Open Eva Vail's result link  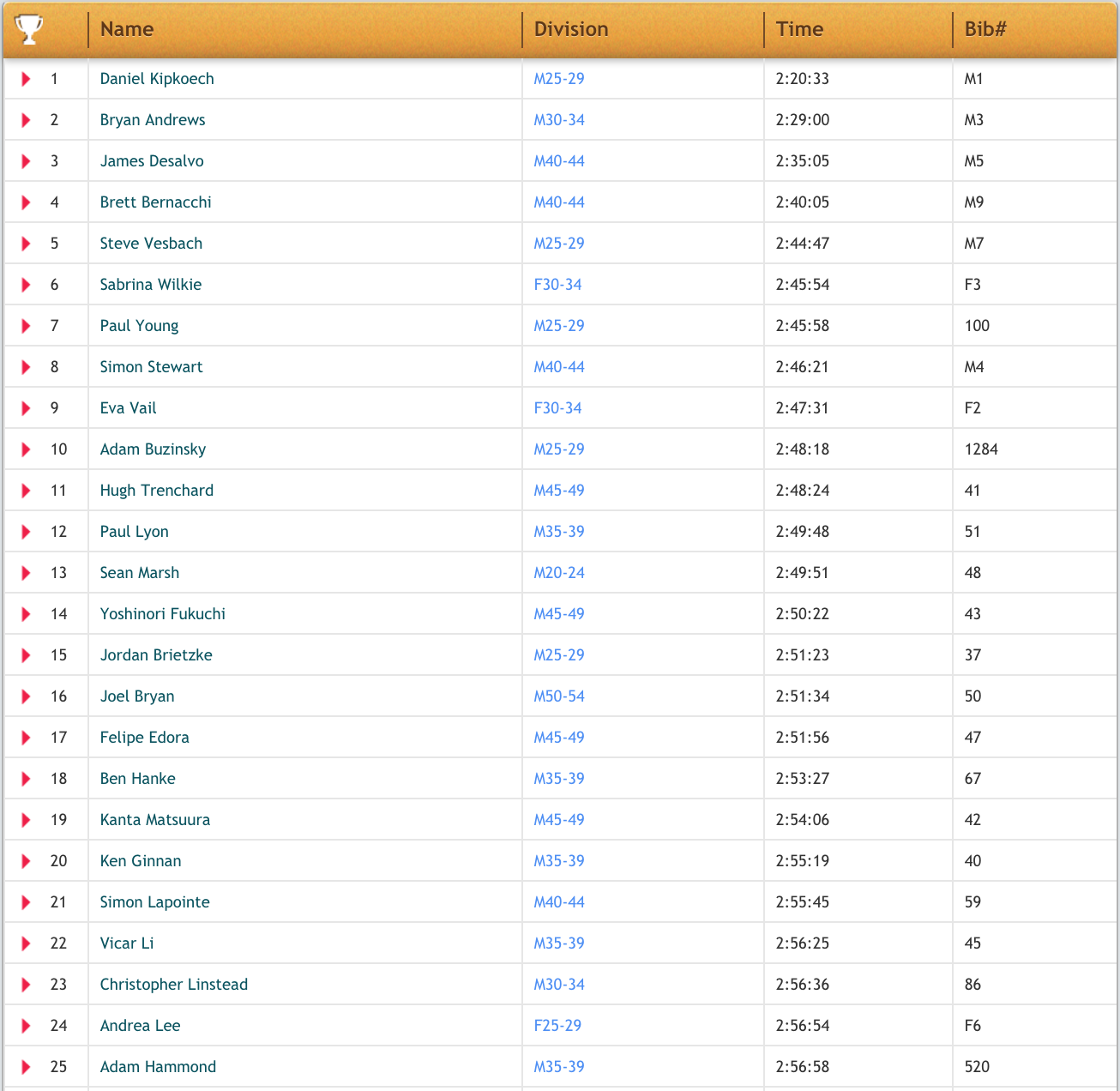(128, 408)
